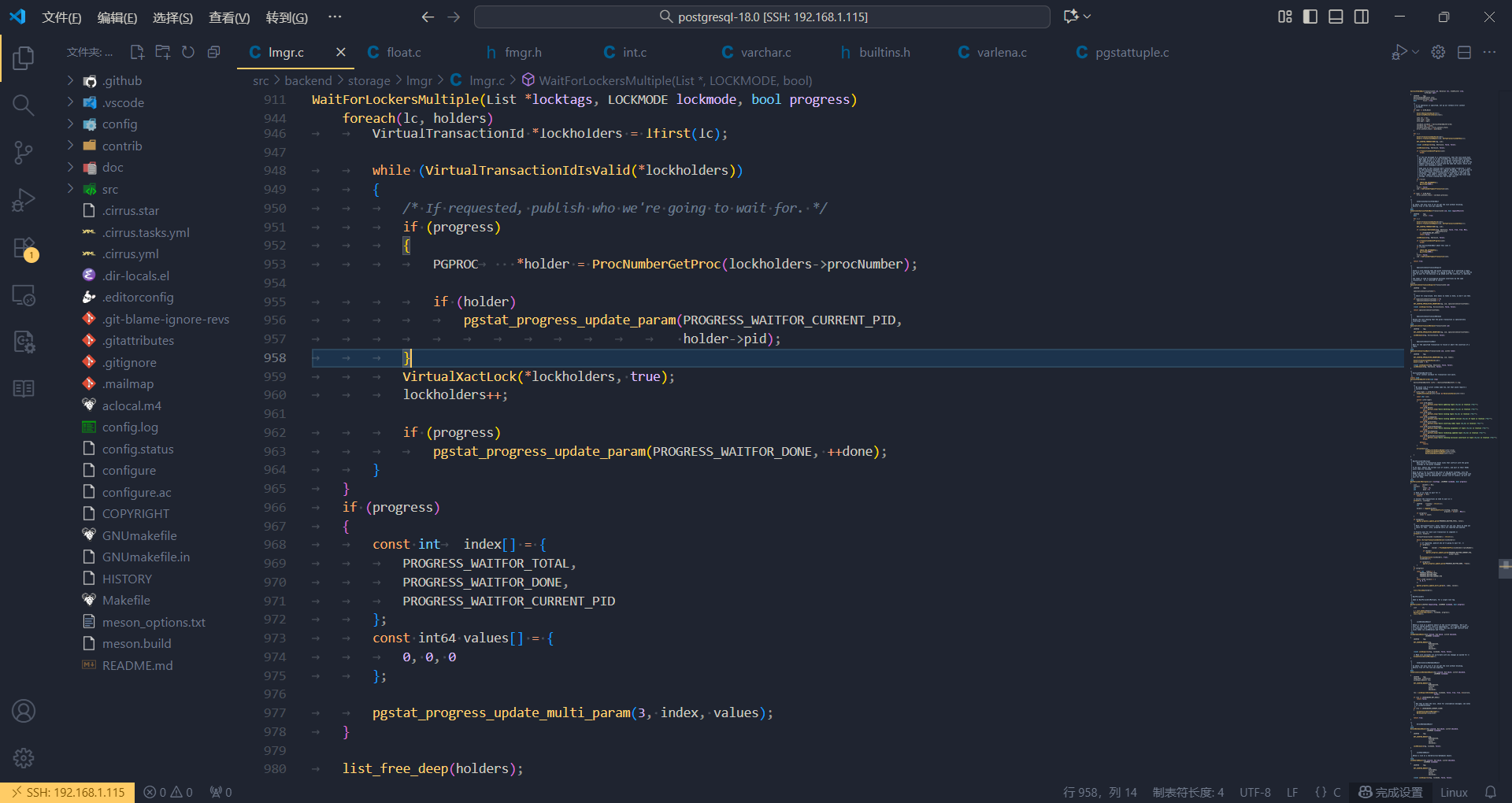Click the 行 958, 列 14 cursor position
Viewport: 1512px width, 803px height.
[x=1099, y=793]
